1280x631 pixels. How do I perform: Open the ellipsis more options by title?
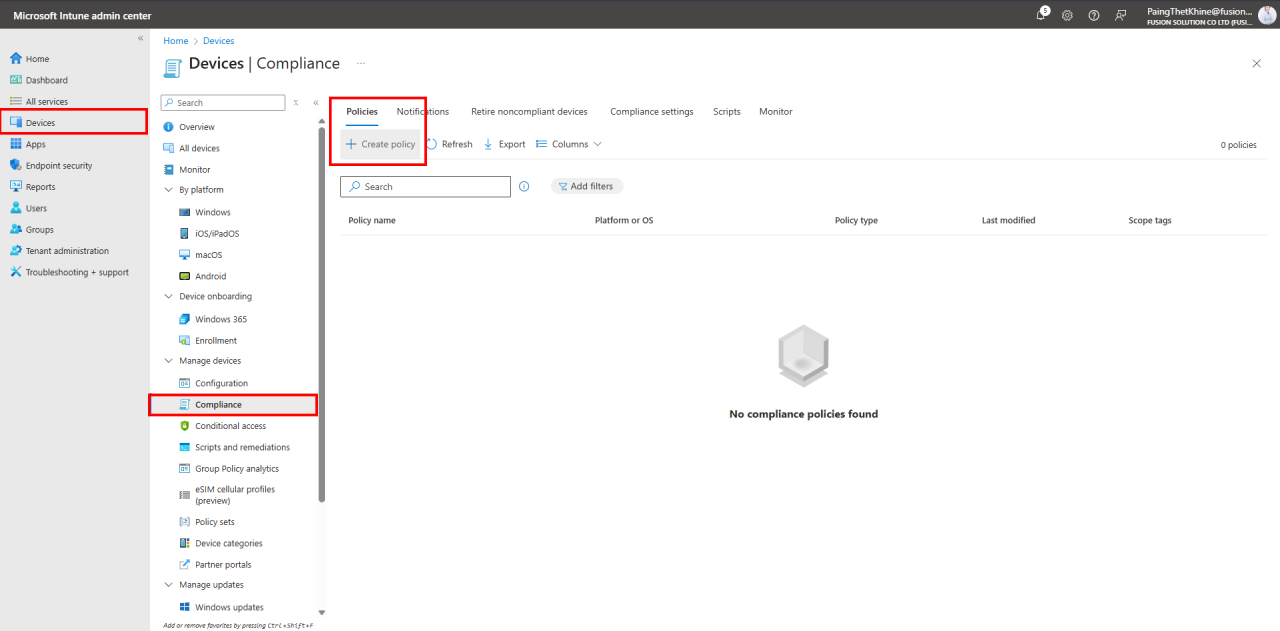360,63
